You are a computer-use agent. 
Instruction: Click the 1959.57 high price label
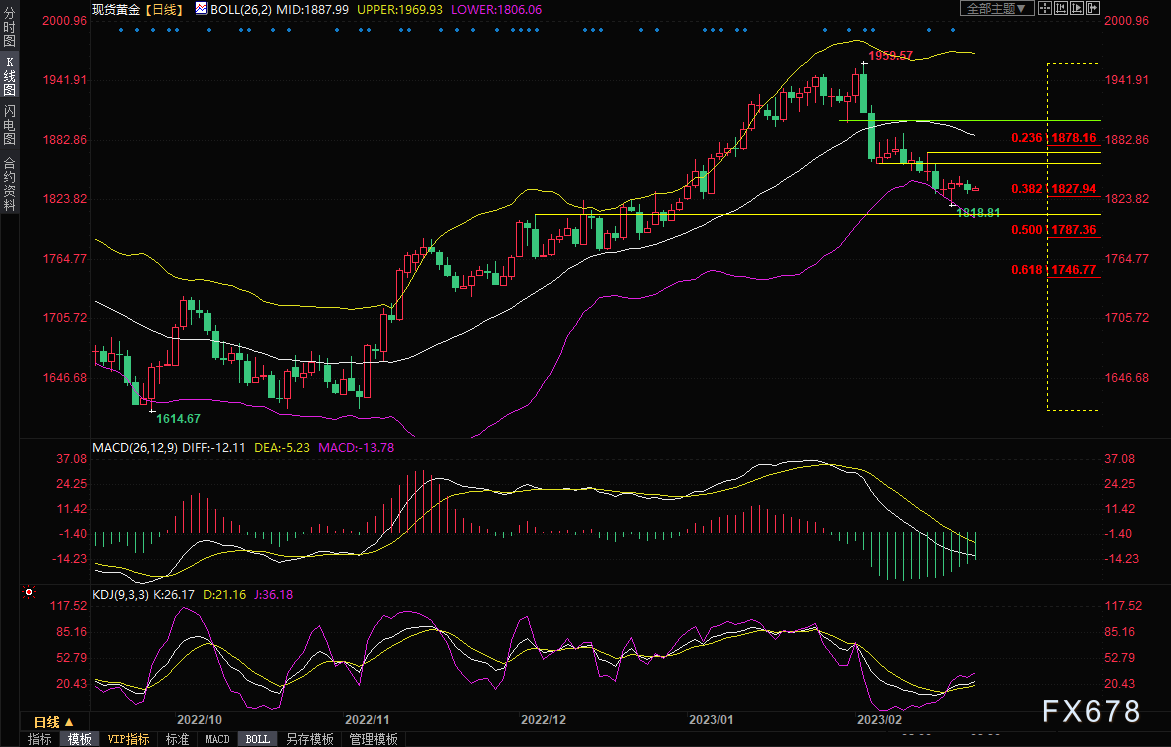coord(890,55)
